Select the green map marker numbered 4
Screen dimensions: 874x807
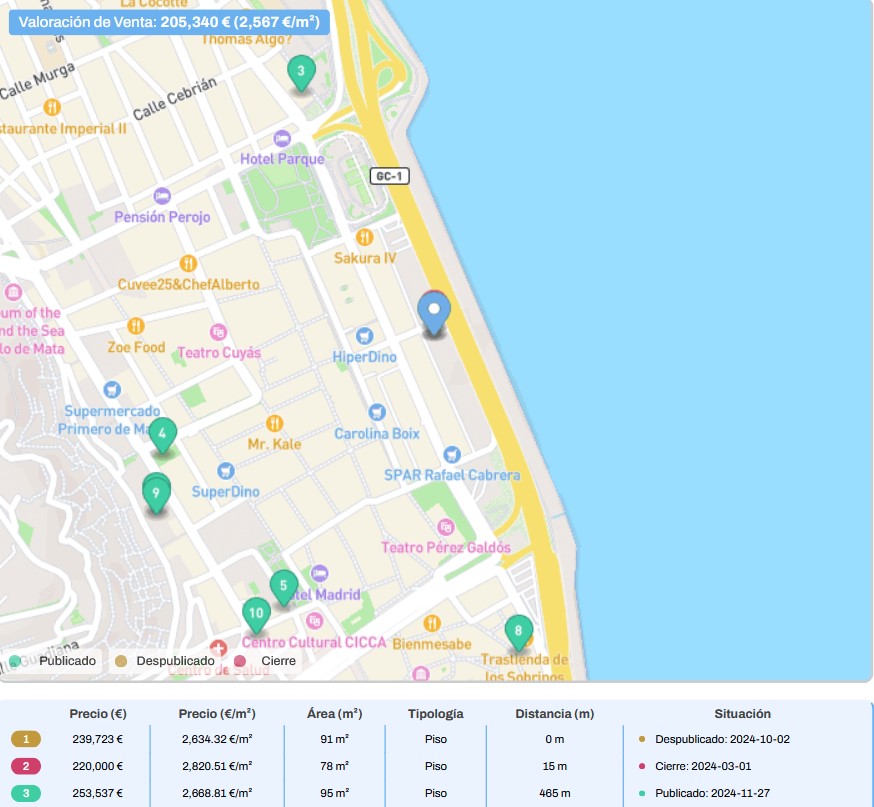tap(163, 435)
